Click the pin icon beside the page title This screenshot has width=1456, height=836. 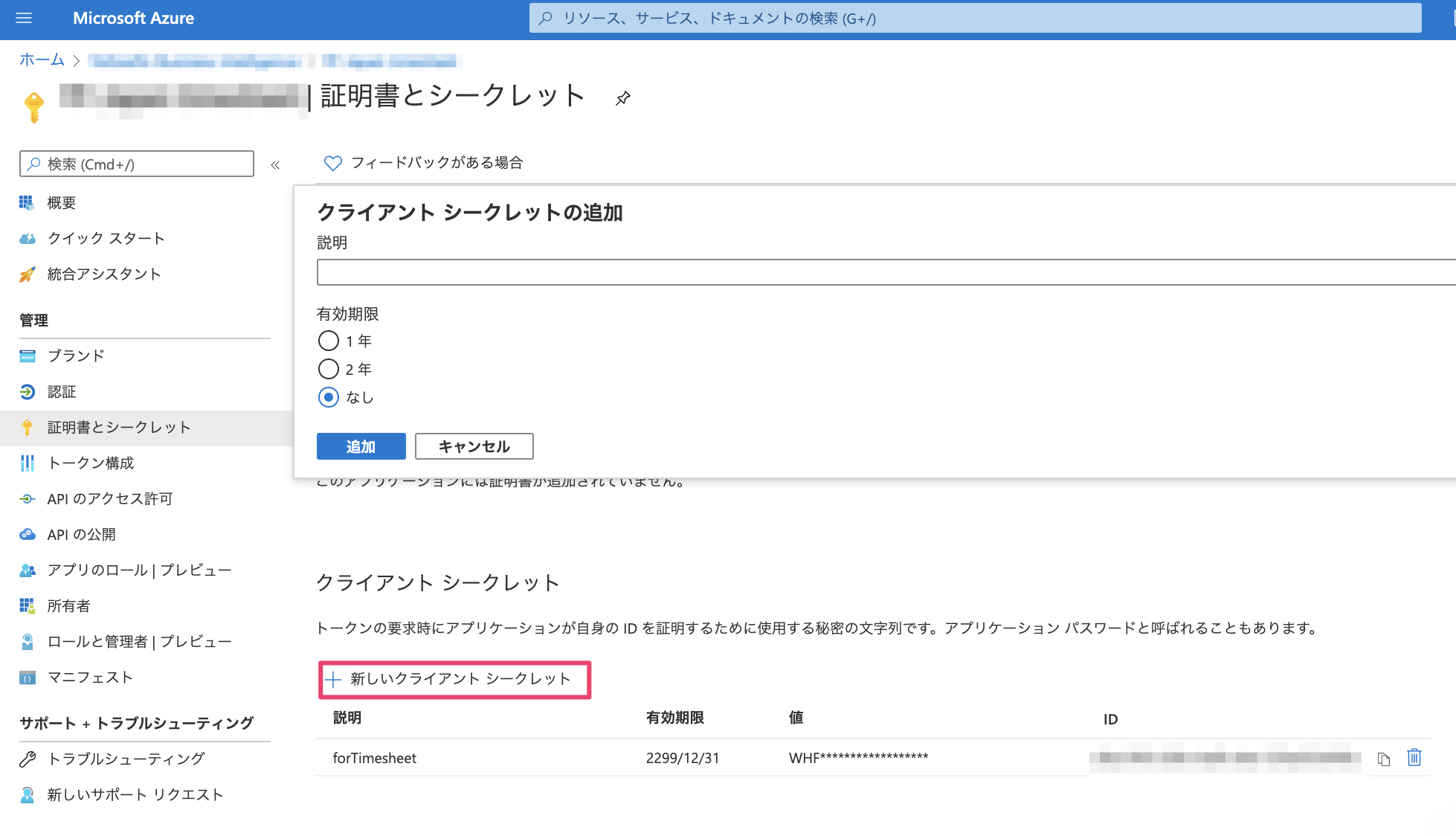pos(623,98)
